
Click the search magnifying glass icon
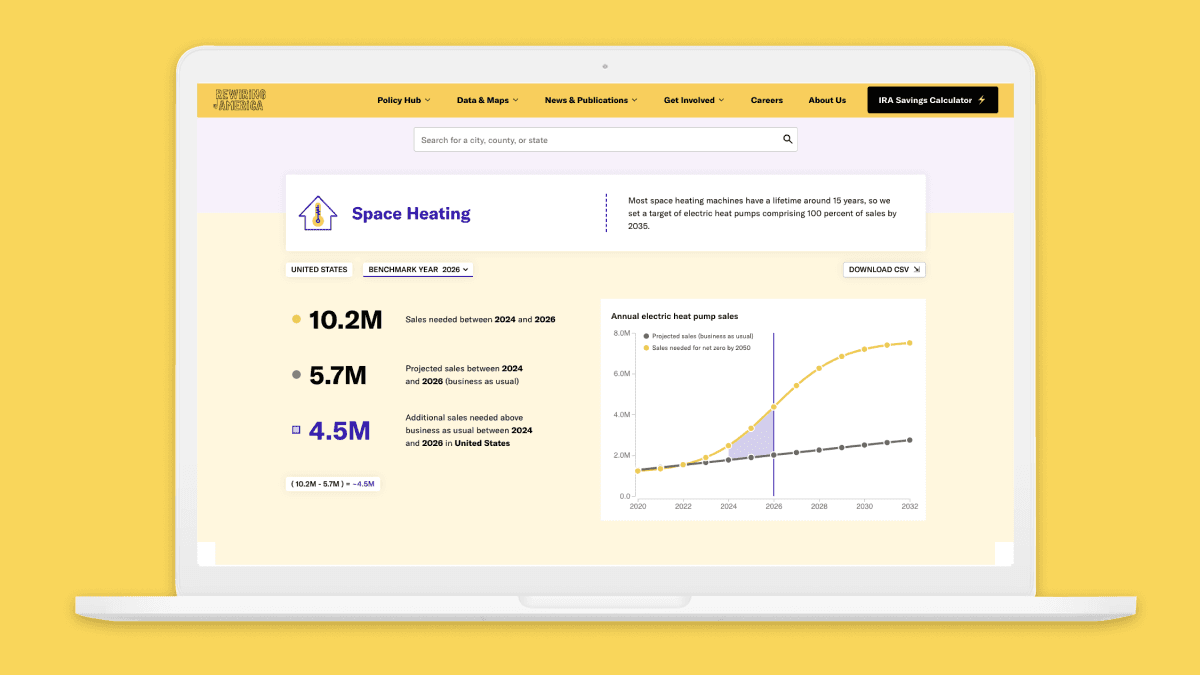coord(787,140)
